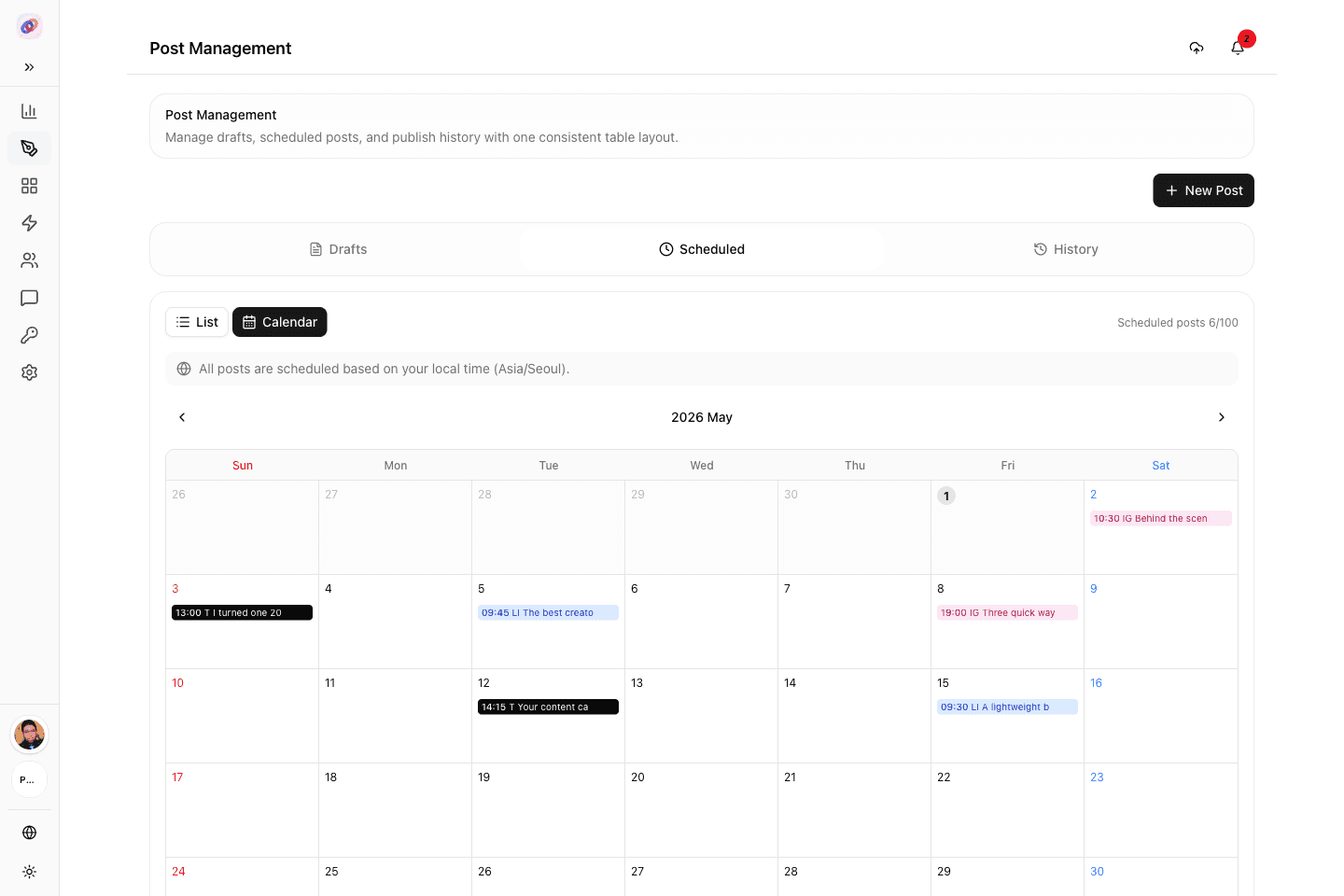Open the globe language icon in sidebar
This screenshot has height=896, width=1344.
(x=29, y=833)
